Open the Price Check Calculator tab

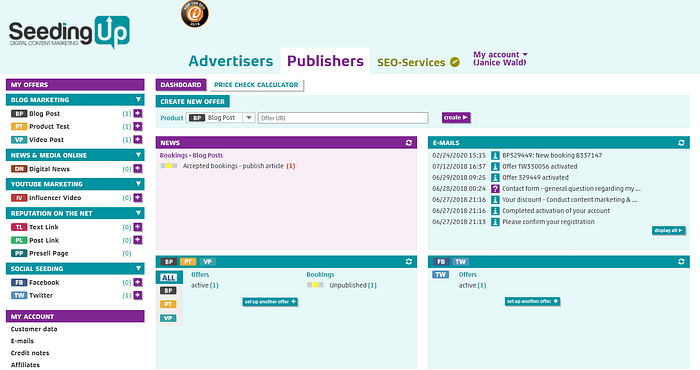click(256, 85)
